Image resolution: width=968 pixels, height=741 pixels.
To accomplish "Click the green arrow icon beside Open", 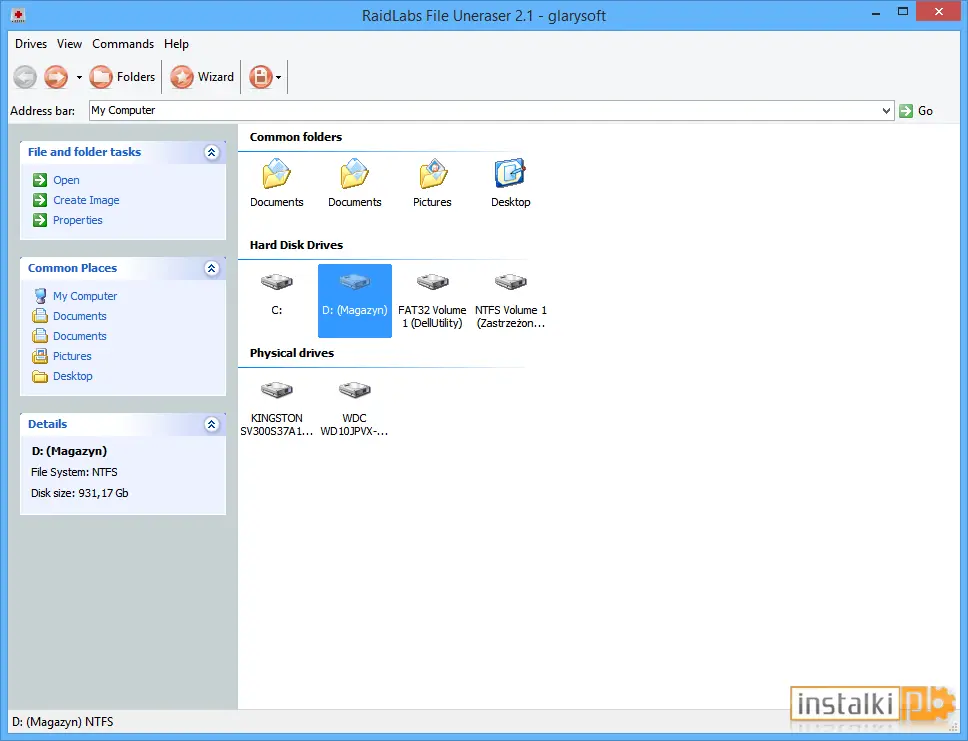I will [40, 180].
